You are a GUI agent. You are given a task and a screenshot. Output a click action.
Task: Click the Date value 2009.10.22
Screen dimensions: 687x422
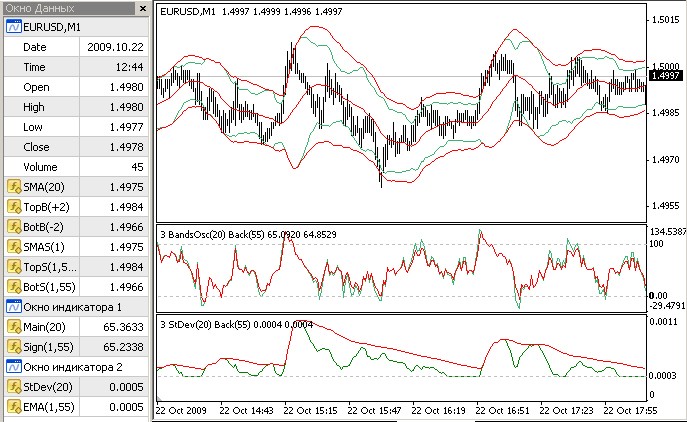point(113,46)
